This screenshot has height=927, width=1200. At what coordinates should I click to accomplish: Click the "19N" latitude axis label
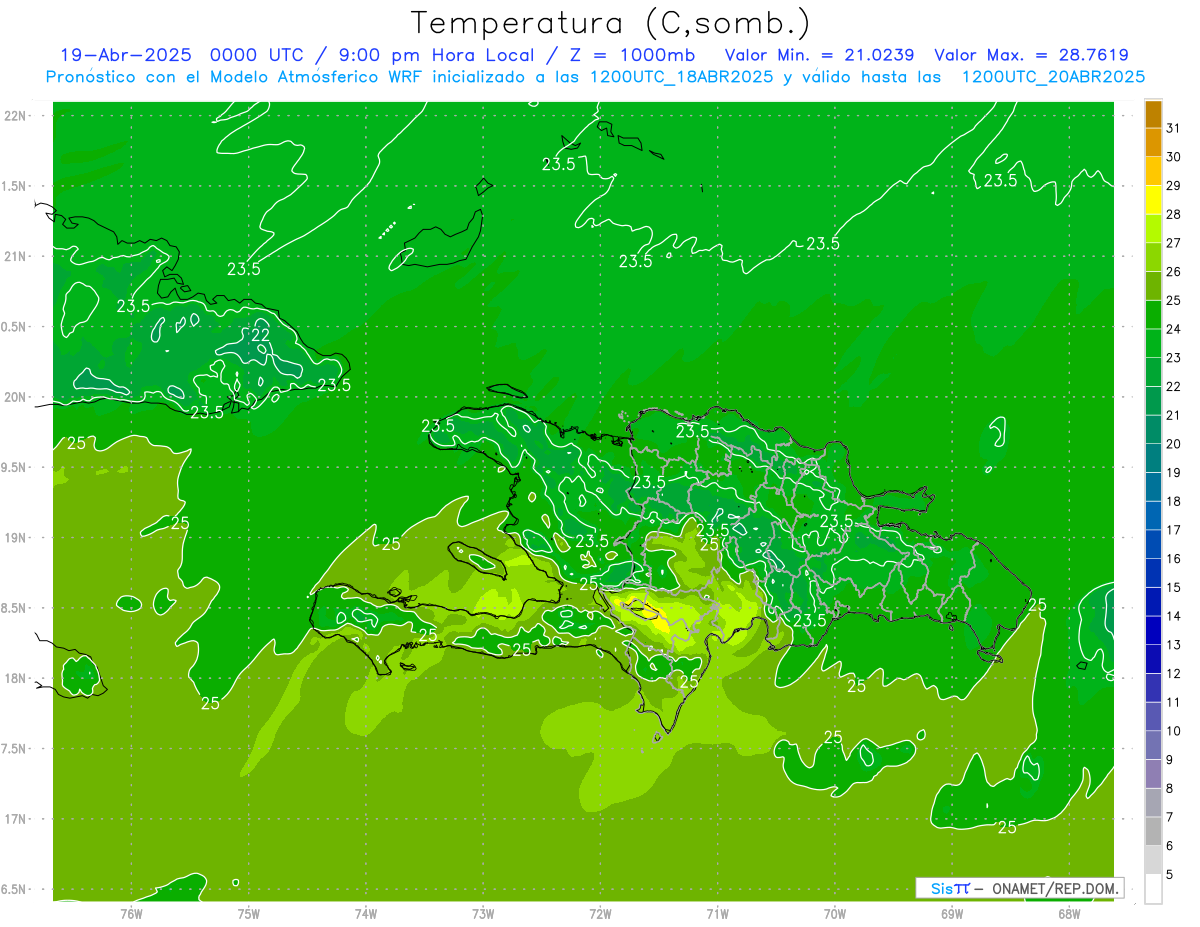17,538
